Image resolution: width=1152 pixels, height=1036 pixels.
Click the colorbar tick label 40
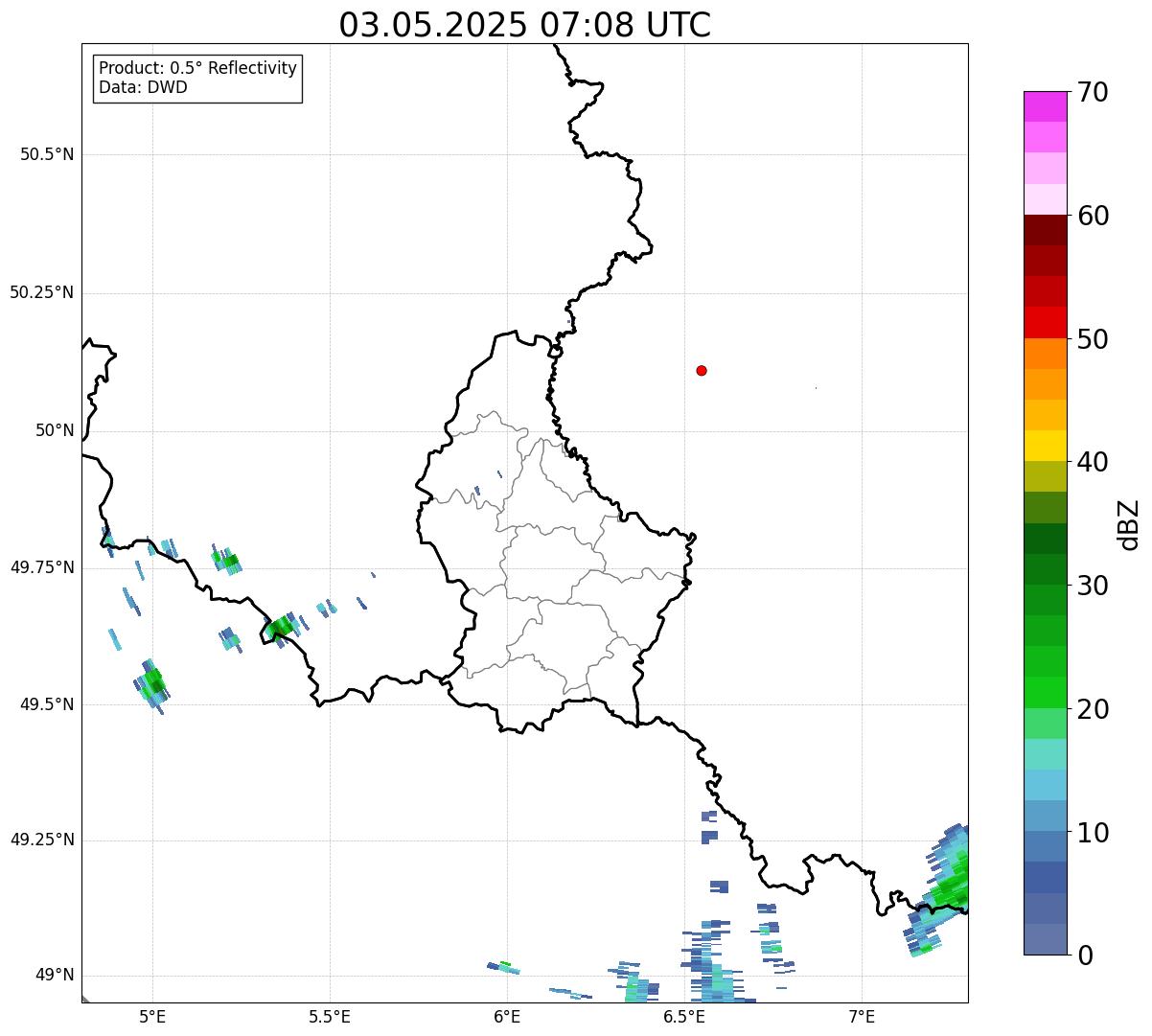[x=1092, y=462]
